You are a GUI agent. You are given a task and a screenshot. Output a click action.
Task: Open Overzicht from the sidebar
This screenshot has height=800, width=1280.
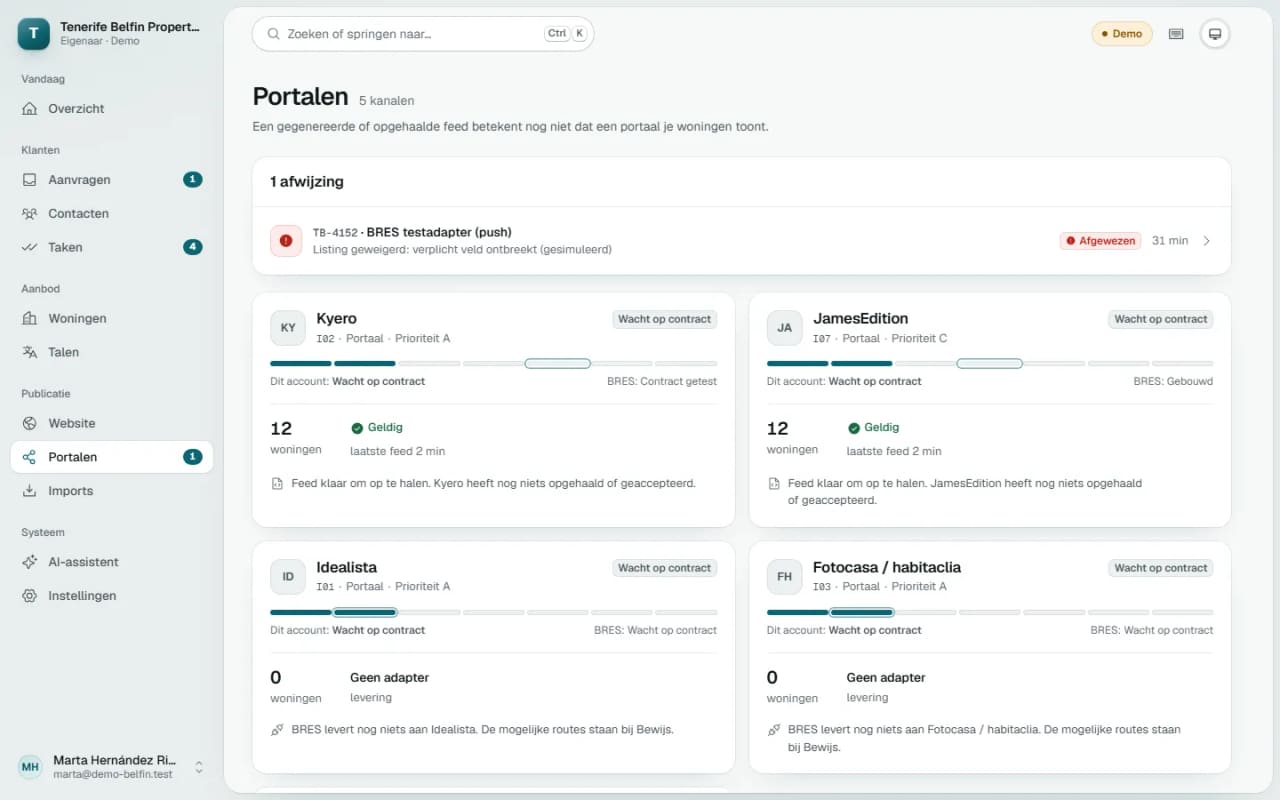(111, 108)
